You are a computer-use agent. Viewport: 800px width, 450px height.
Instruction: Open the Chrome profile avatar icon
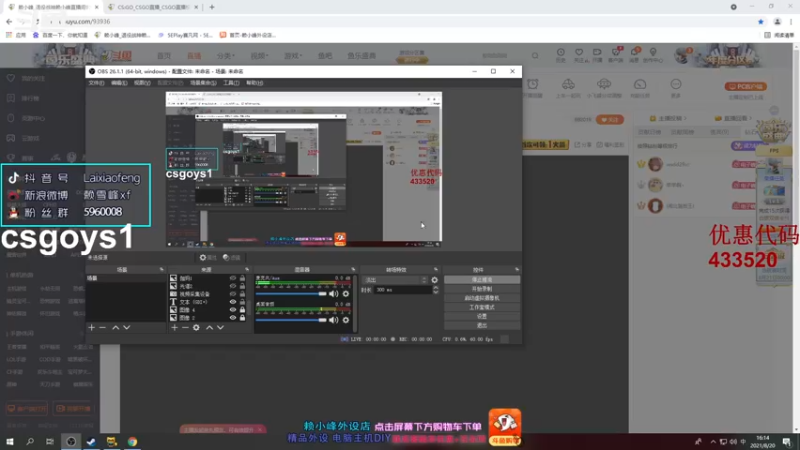click(x=777, y=21)
